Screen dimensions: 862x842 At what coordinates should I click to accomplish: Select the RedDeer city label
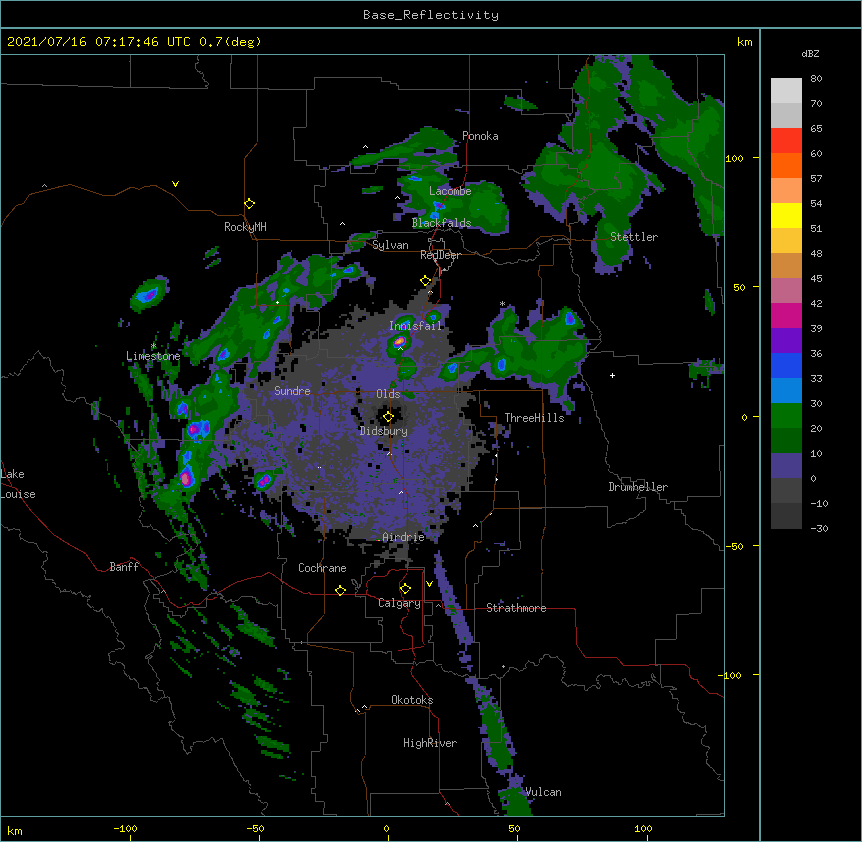(x=440, y=255)
